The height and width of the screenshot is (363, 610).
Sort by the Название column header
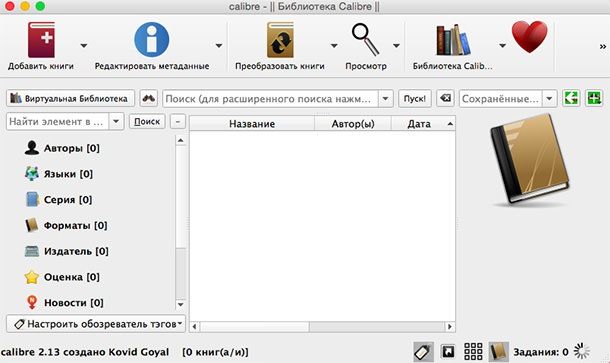[252, 124]
